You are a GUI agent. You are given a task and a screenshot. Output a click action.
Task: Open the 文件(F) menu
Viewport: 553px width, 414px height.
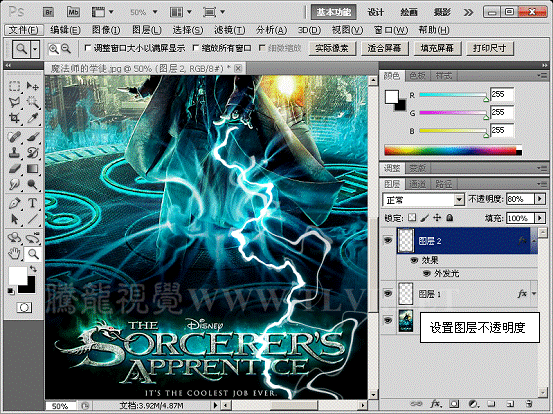tap(24, 30)
